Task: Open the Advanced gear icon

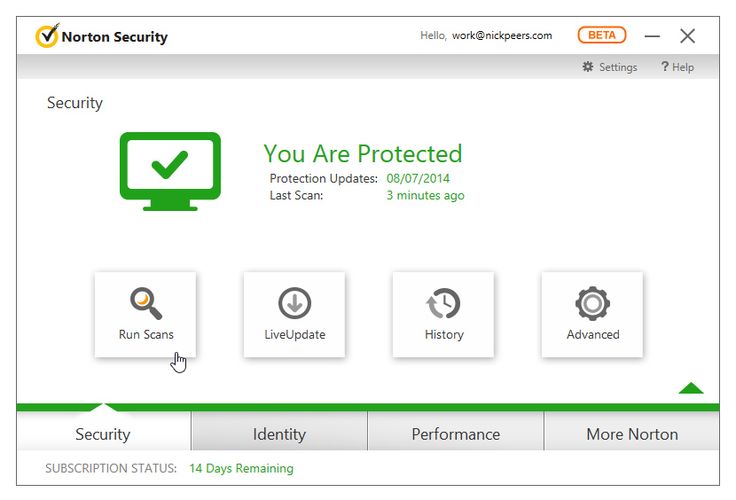Action: (x=592, y=303)
